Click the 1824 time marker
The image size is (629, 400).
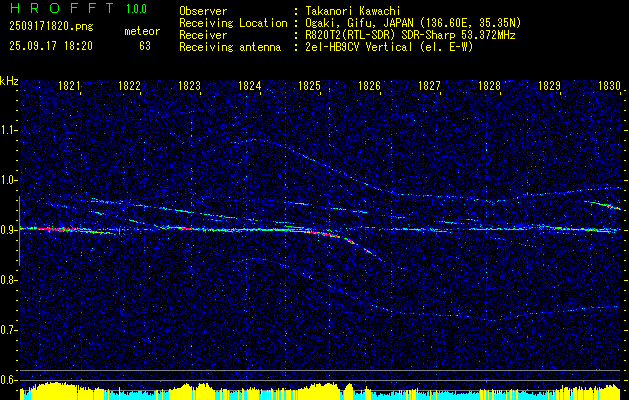[x=250, y=85]
